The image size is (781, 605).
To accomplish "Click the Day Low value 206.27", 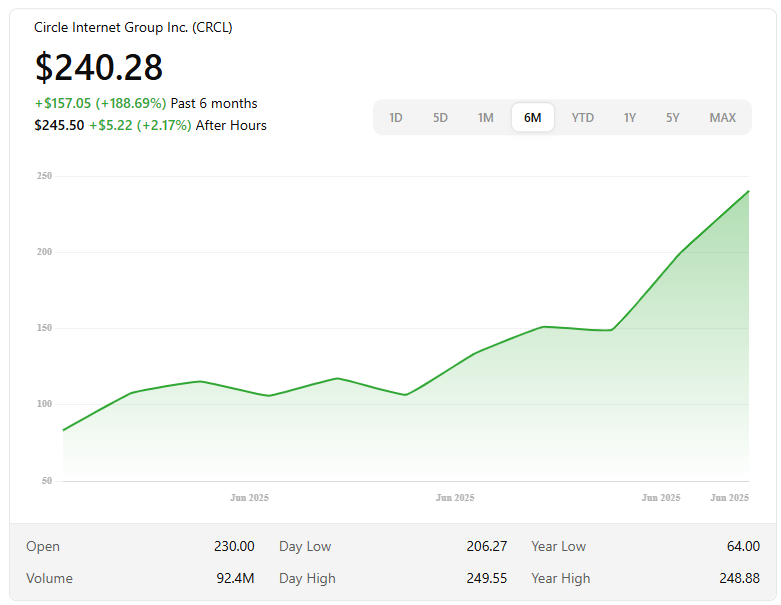I will point(487,546).
